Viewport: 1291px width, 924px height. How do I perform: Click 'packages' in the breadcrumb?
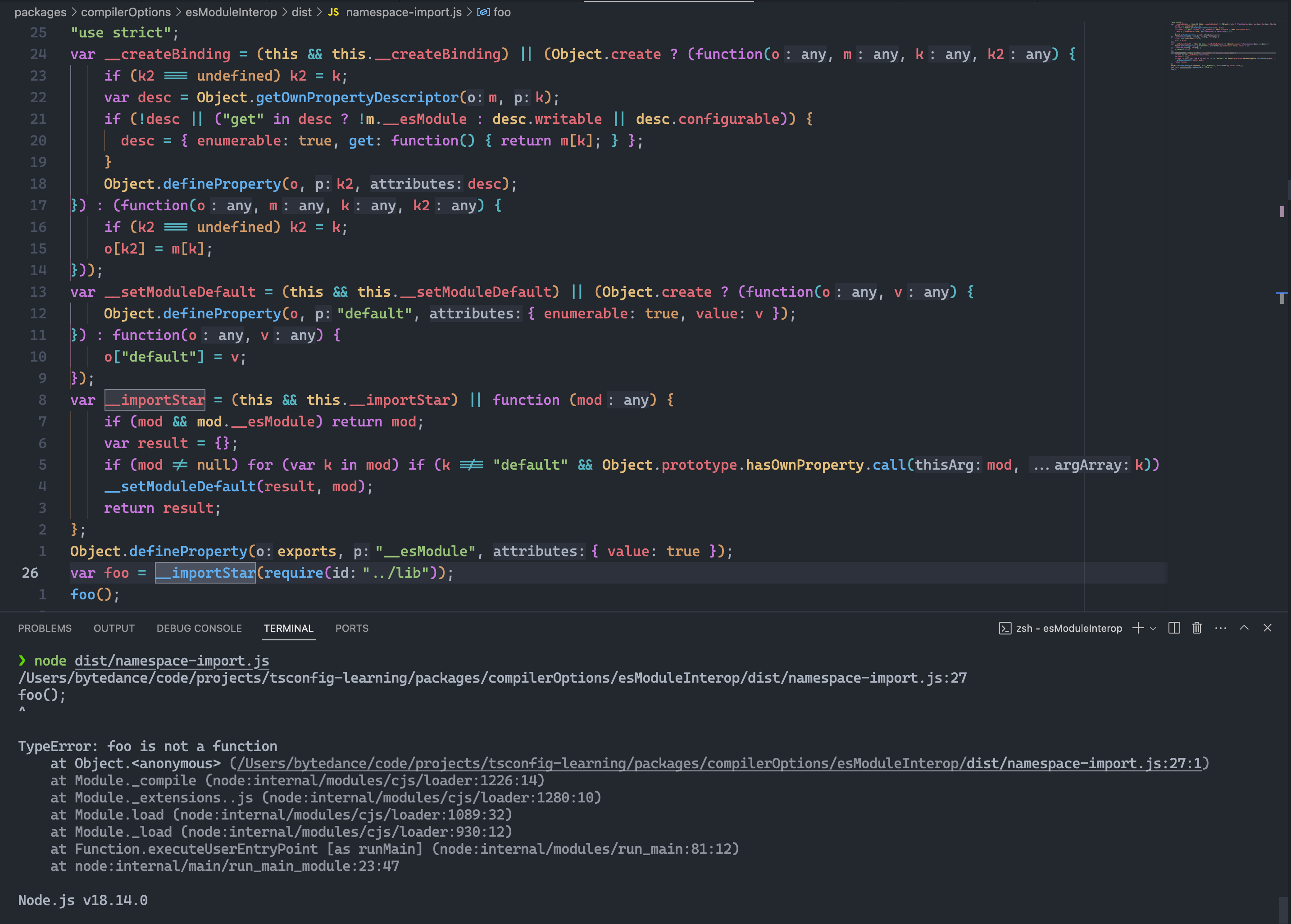point(41,12)
